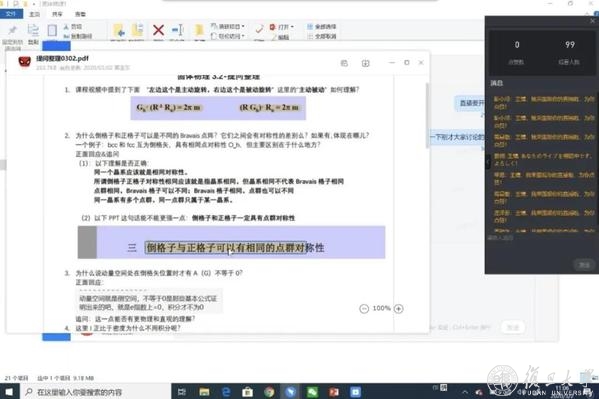This screenshot has width=599, height=399.
Task: Zoom in with the plus button near 100%
Action: point(398,309)
